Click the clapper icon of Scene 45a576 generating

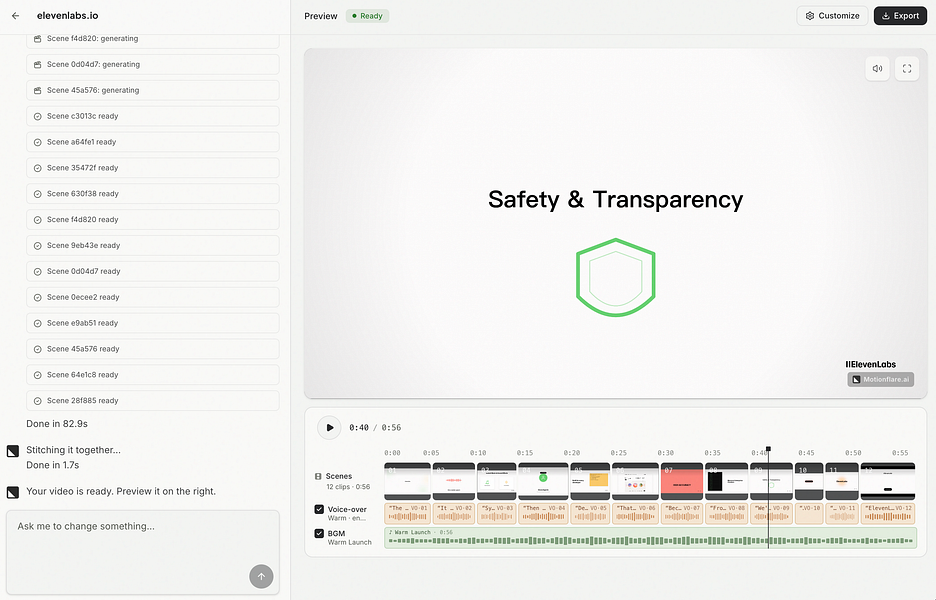point(38,91)
